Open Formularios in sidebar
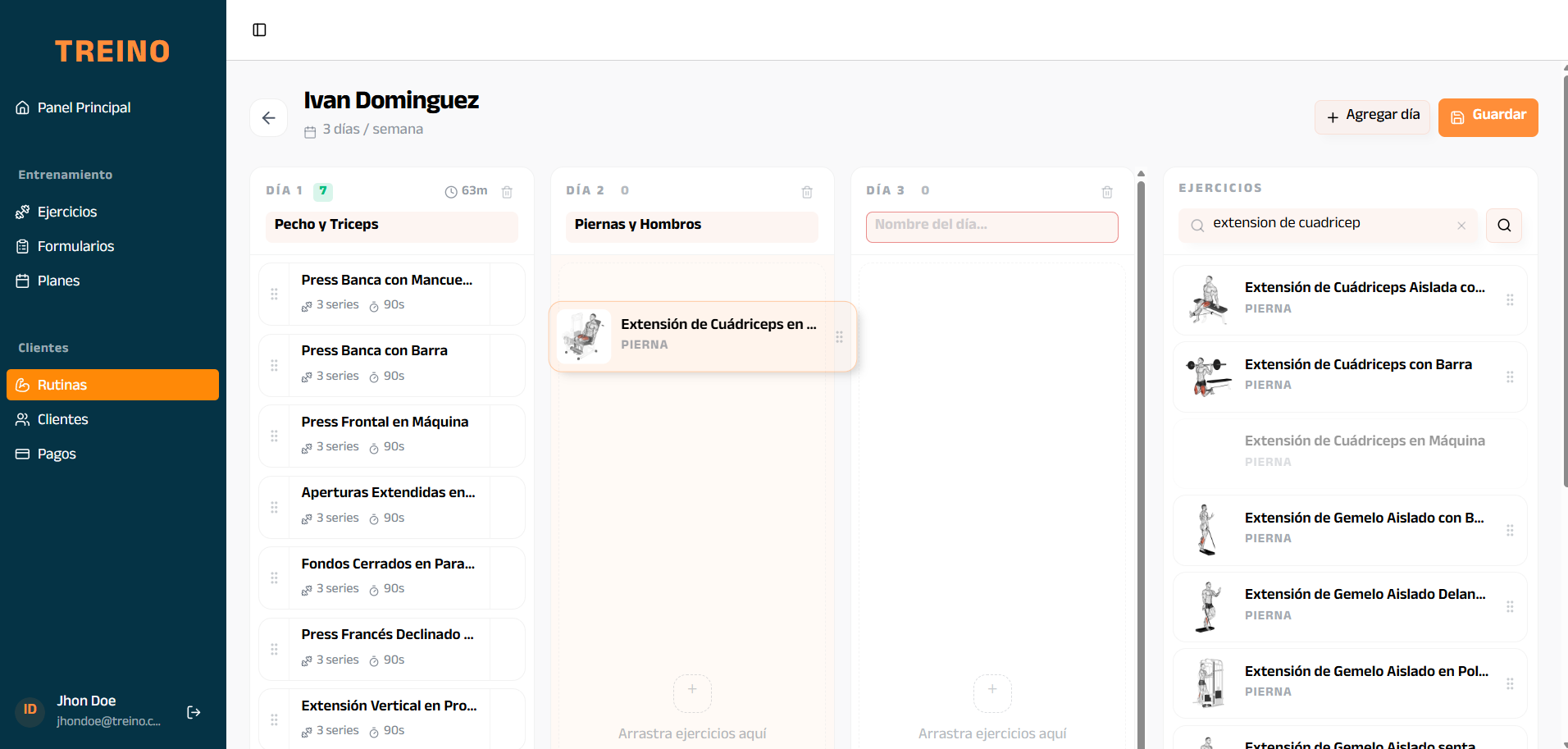This screenshot has height=749, width=1568. click(112, 246)
